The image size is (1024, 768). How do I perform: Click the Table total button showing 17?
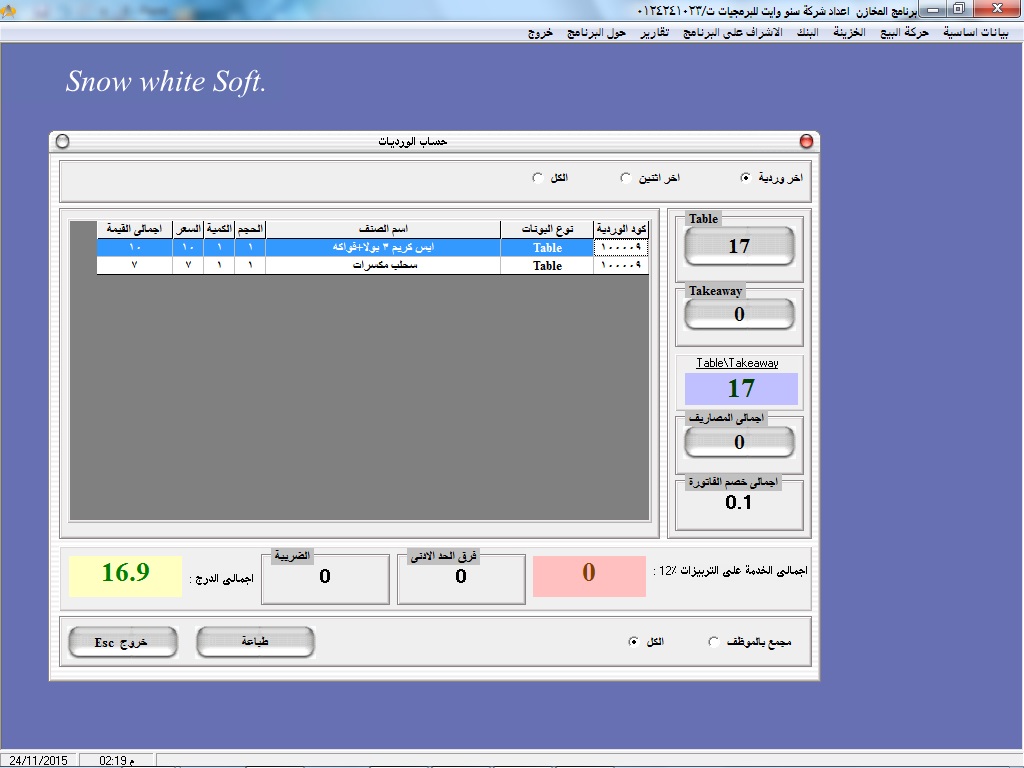pyautogui.click(x=739, y=246)
